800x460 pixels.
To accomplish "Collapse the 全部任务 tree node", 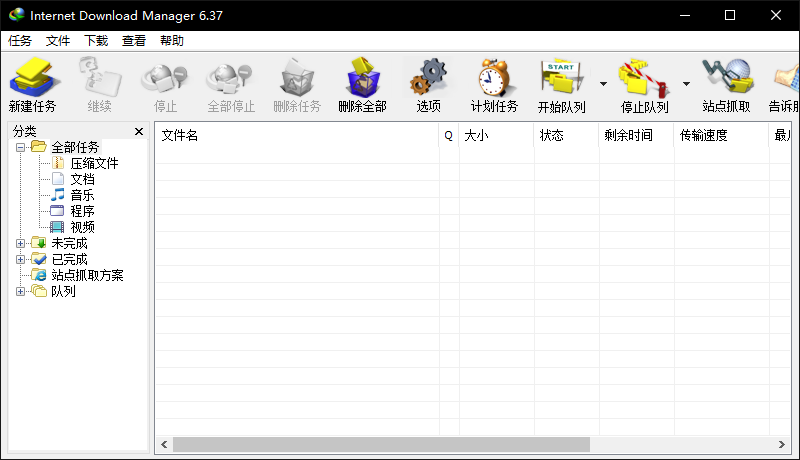I will tap(20, 148).
